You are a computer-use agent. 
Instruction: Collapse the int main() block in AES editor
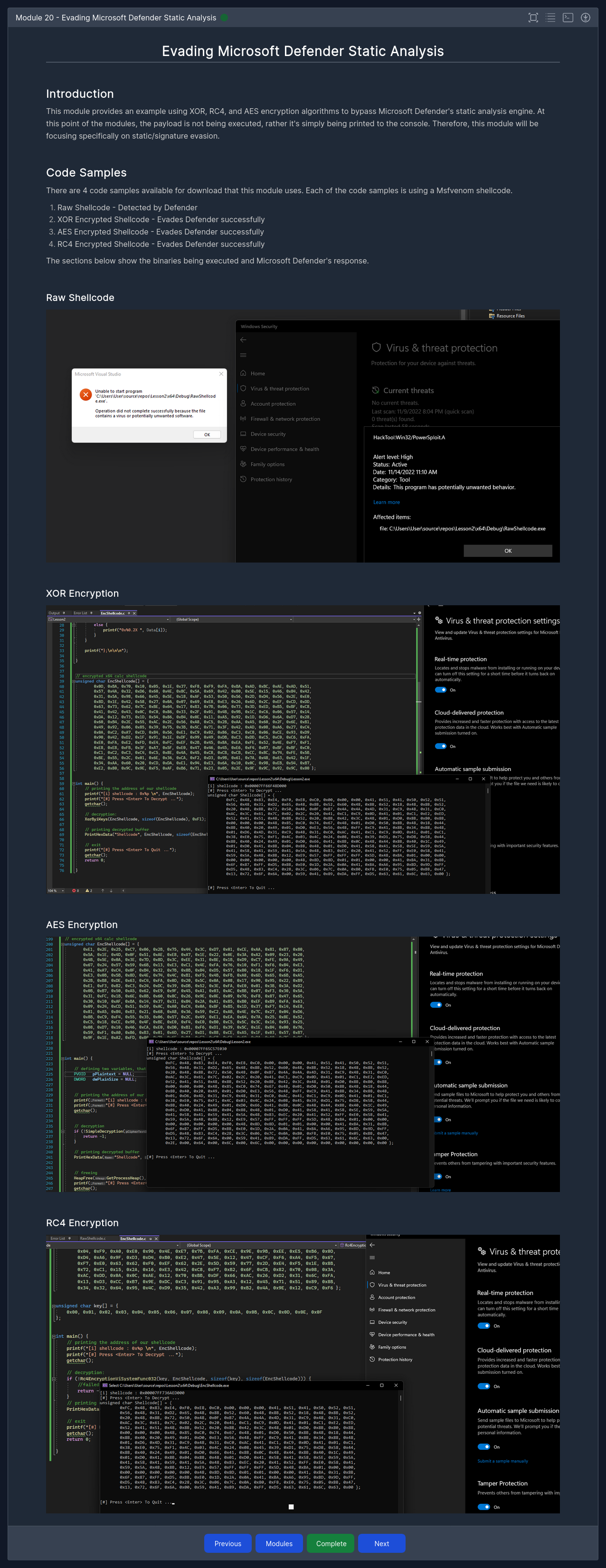pyautogui.click(x=63, y=1059)
